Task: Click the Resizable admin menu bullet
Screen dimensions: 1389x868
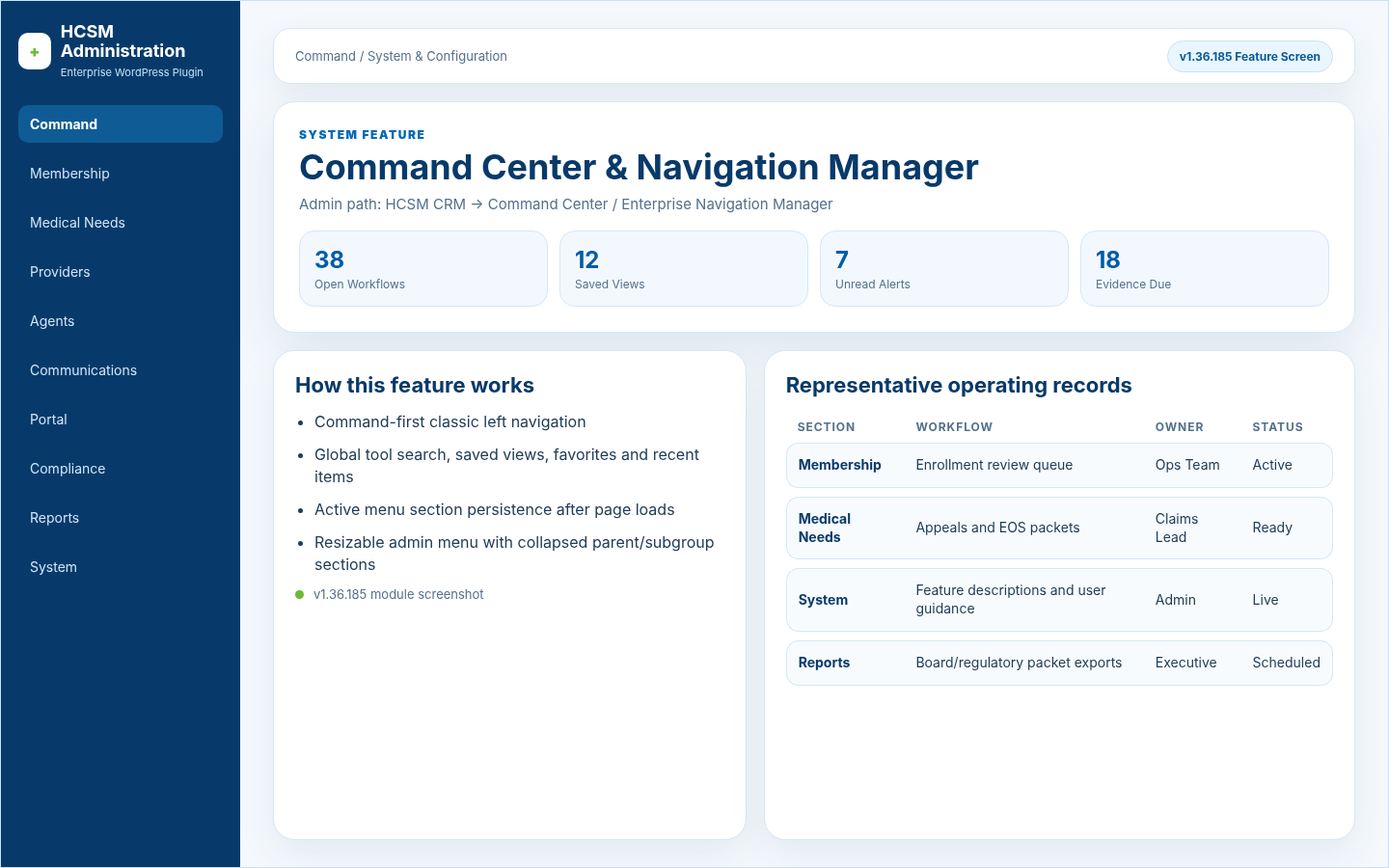Action: pos(514,554)
